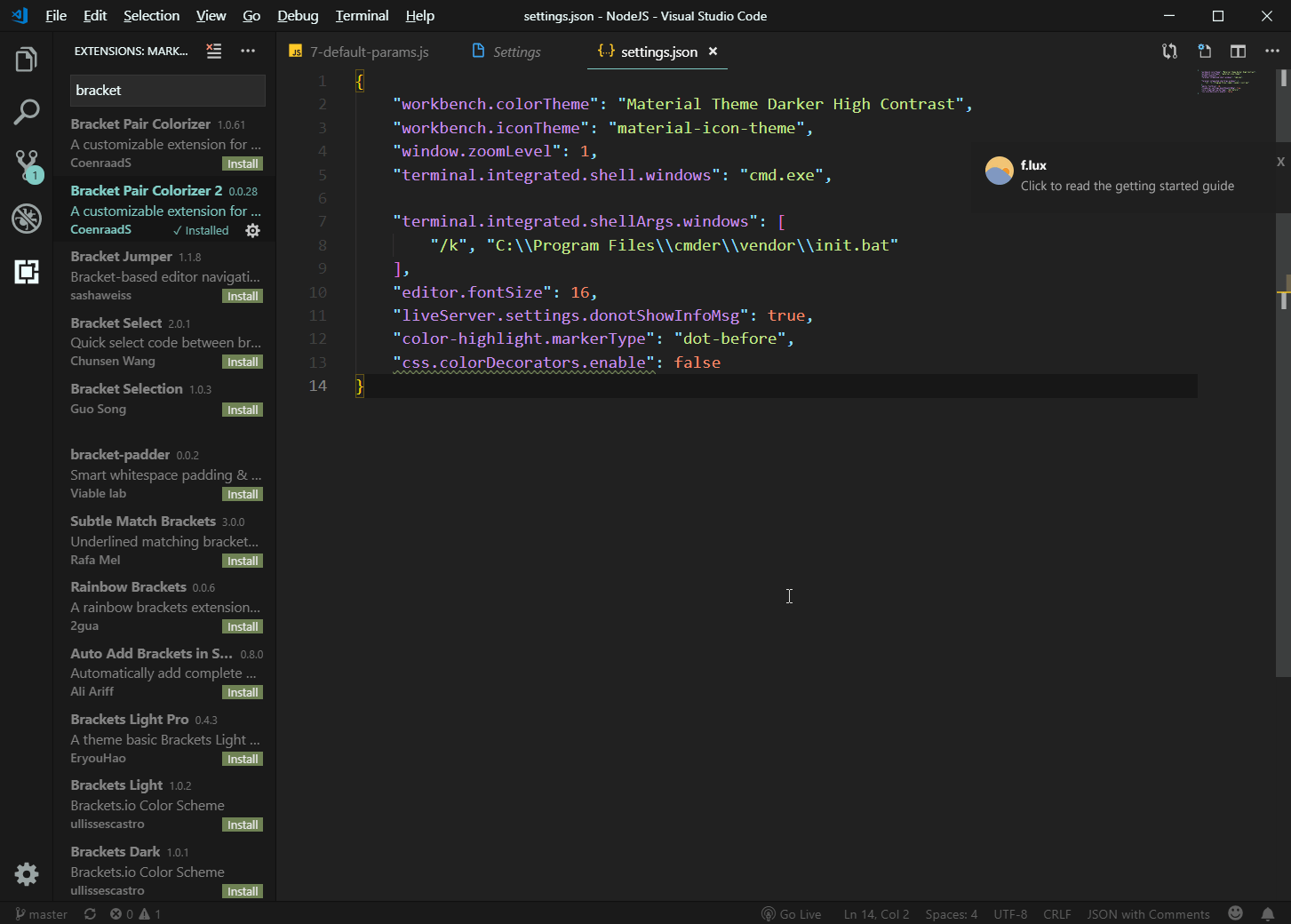Open the File menu
This screenshot has height=924, width=1291.
pos(56,16)
